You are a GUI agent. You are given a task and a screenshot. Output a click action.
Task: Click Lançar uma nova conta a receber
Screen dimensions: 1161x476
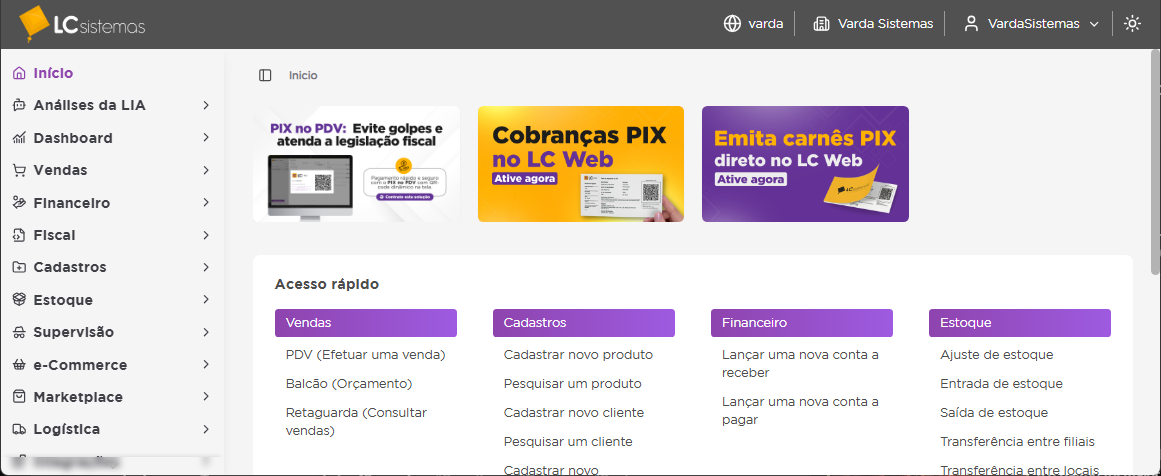tap(800, 363)
